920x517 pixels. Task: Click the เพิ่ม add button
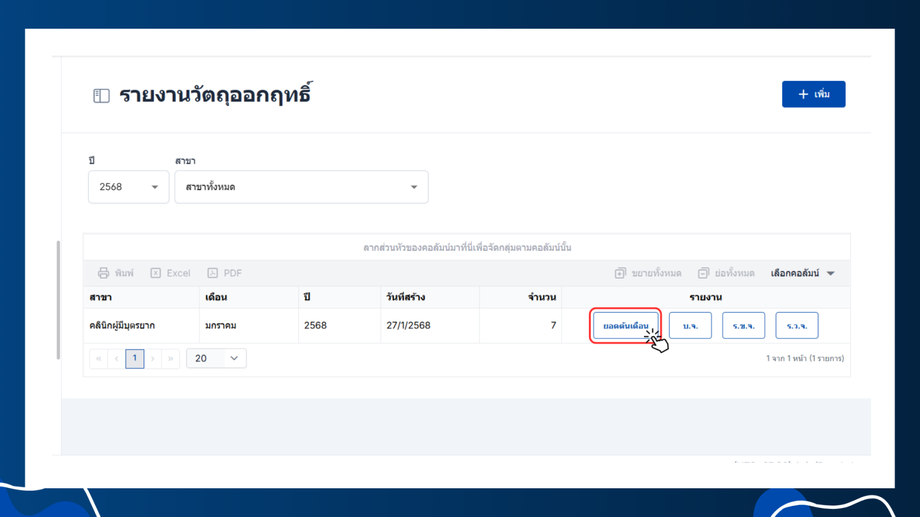(x=813, y=94)
